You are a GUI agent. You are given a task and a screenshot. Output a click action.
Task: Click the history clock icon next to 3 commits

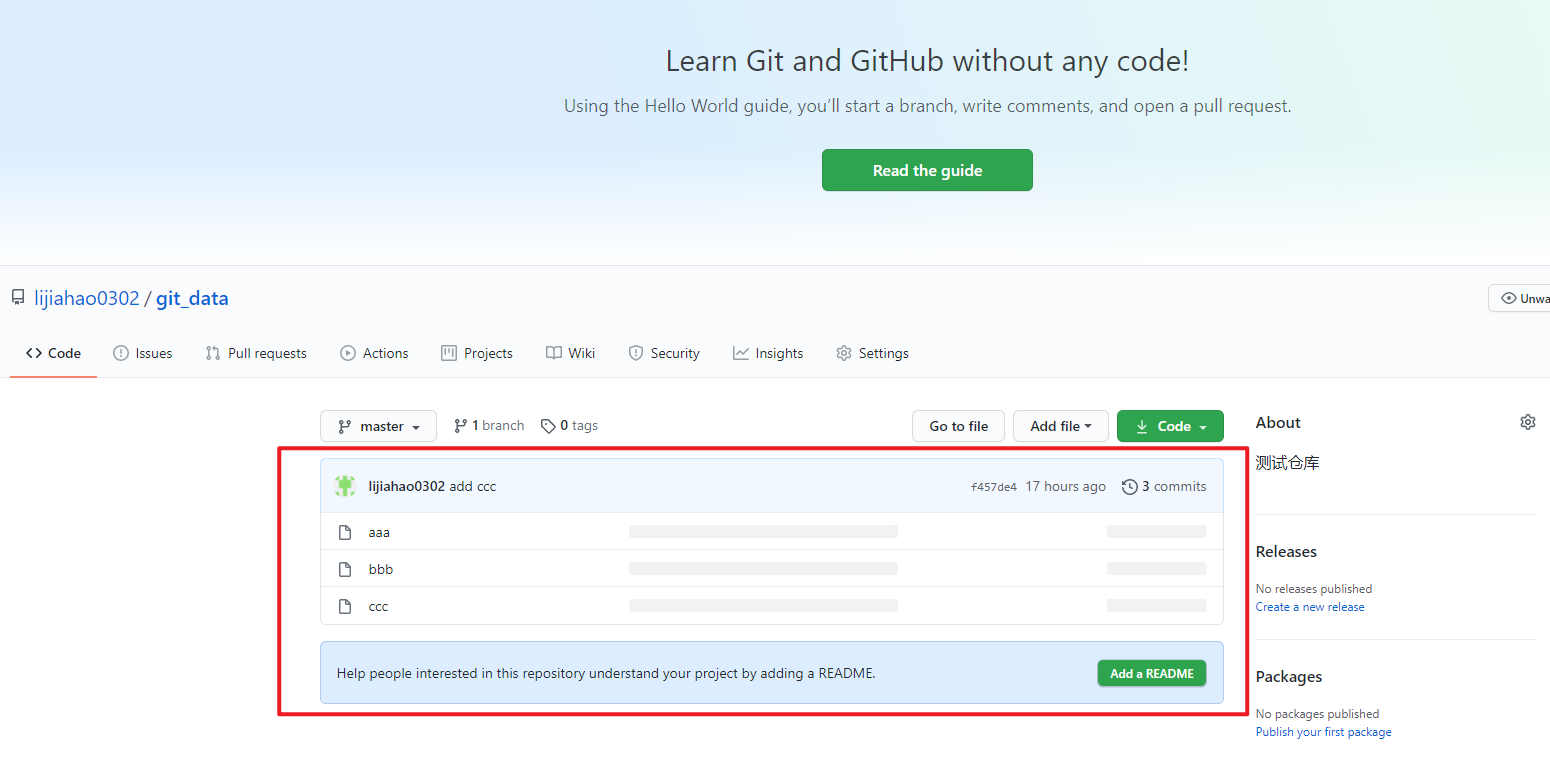1129,487
